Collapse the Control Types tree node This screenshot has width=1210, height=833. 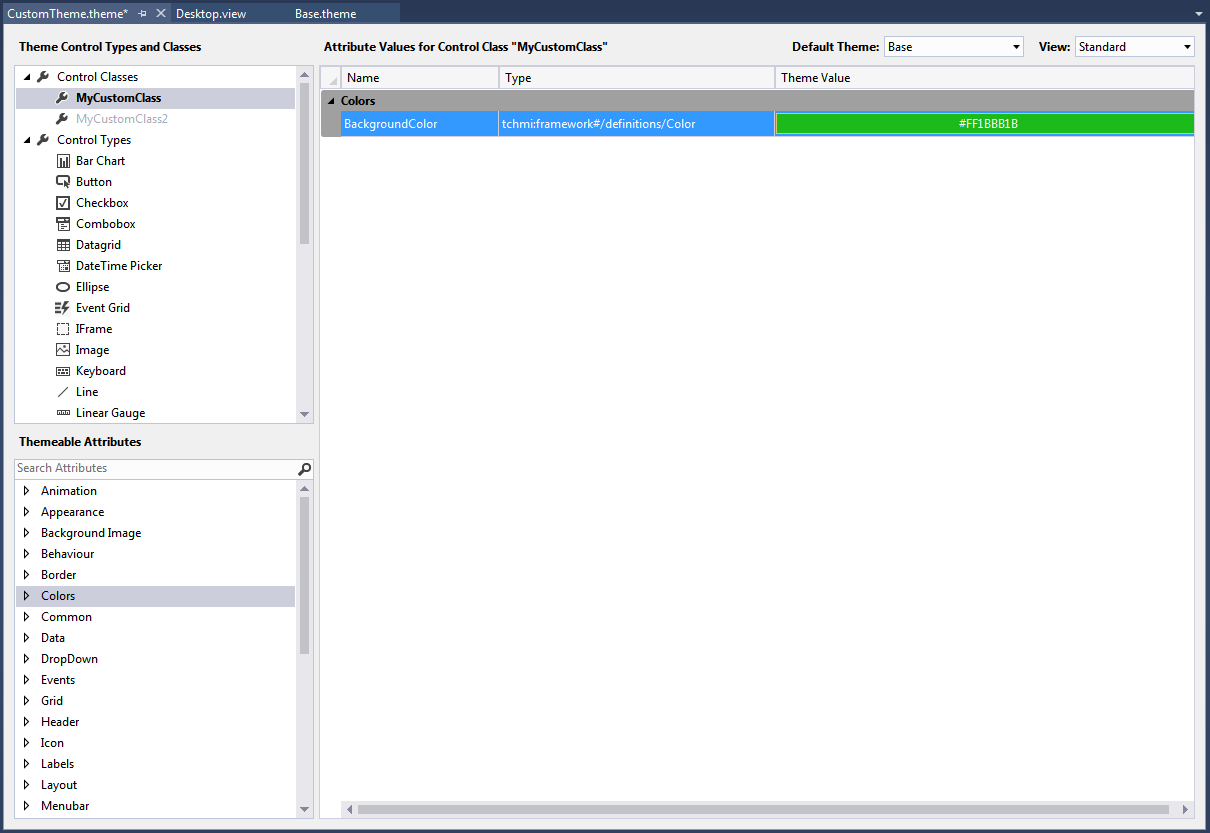coord(27,140)
